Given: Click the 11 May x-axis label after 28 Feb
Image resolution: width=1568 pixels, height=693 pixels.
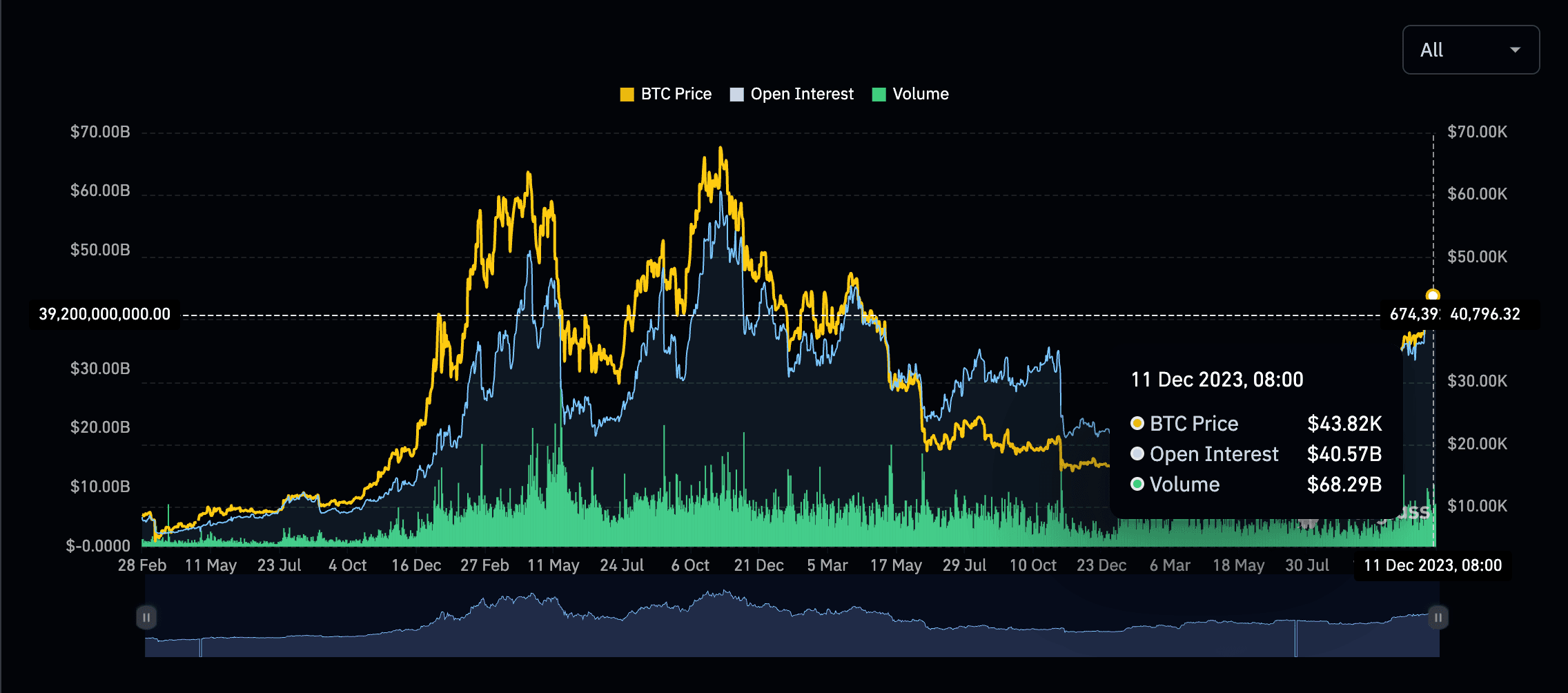Looking at the screenshot, I should (210, 565).
